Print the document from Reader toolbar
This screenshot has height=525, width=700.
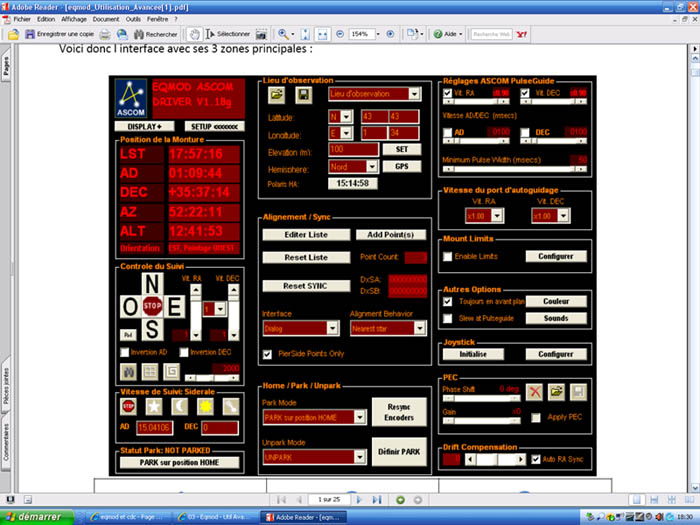105,34
